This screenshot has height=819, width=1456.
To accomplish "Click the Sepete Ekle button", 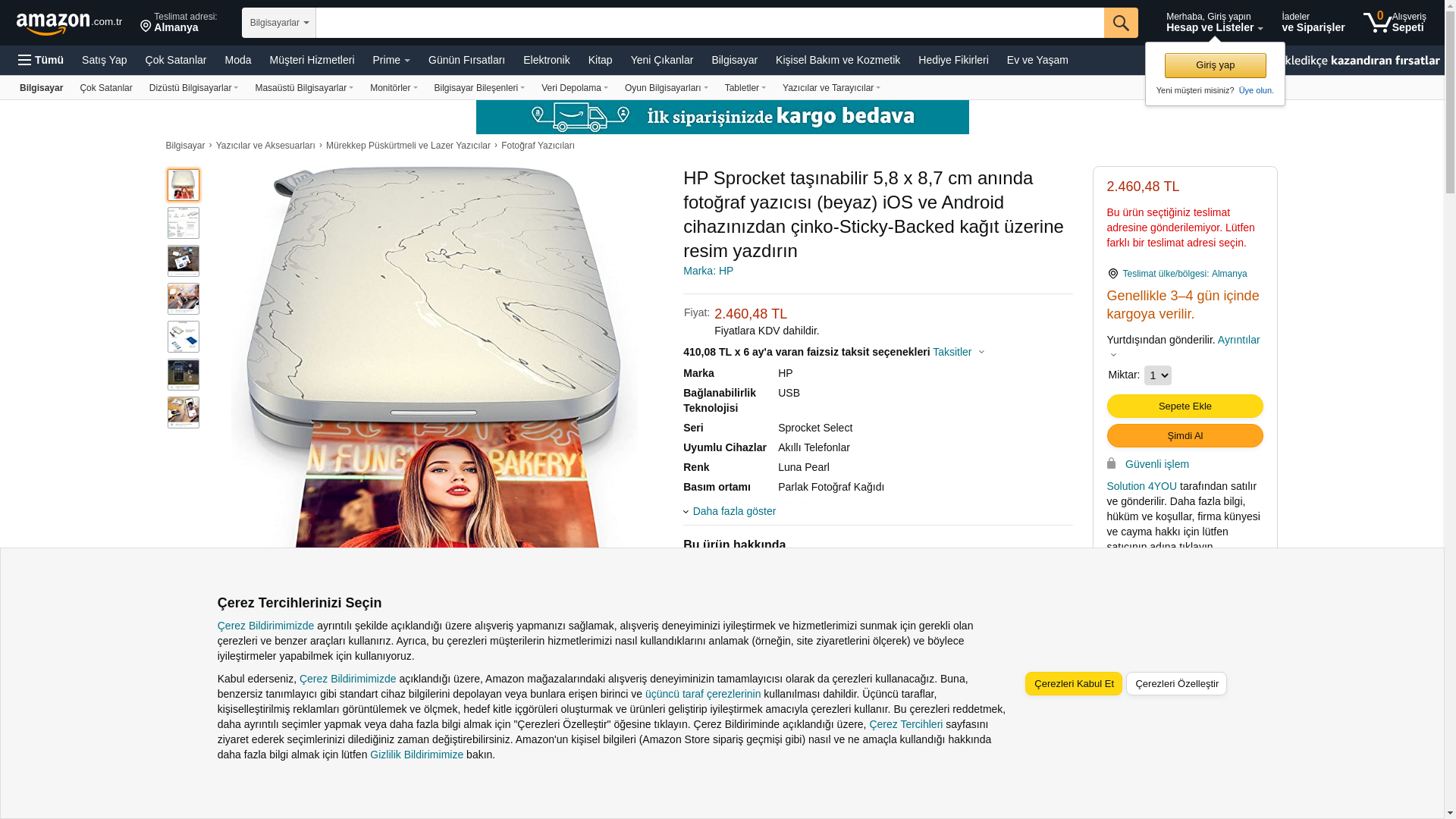I will [x=1185, y=406].
